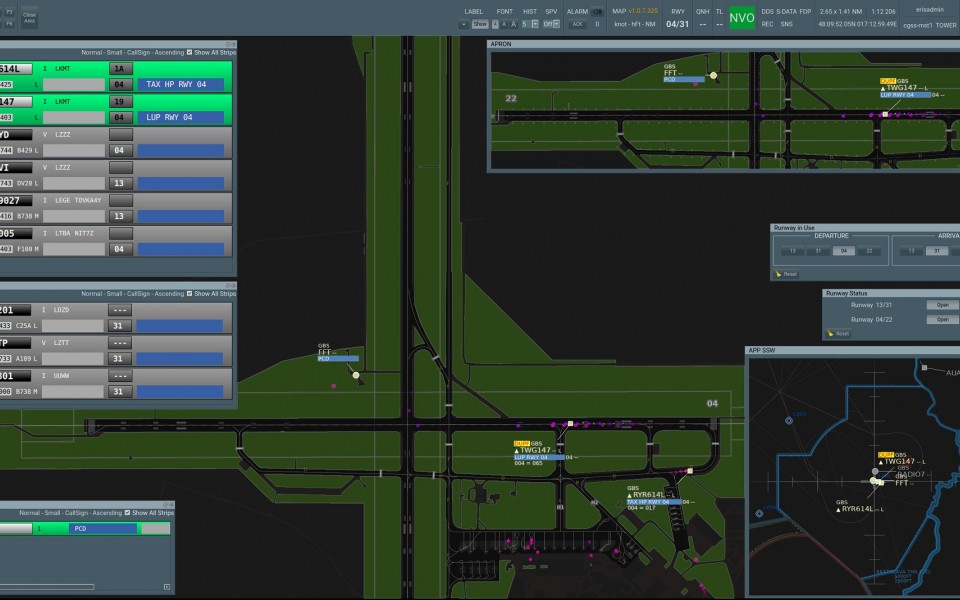Screen dimensions: 960x600
Task: Toggle the label Show button
Action: click(x=480, y=24)
